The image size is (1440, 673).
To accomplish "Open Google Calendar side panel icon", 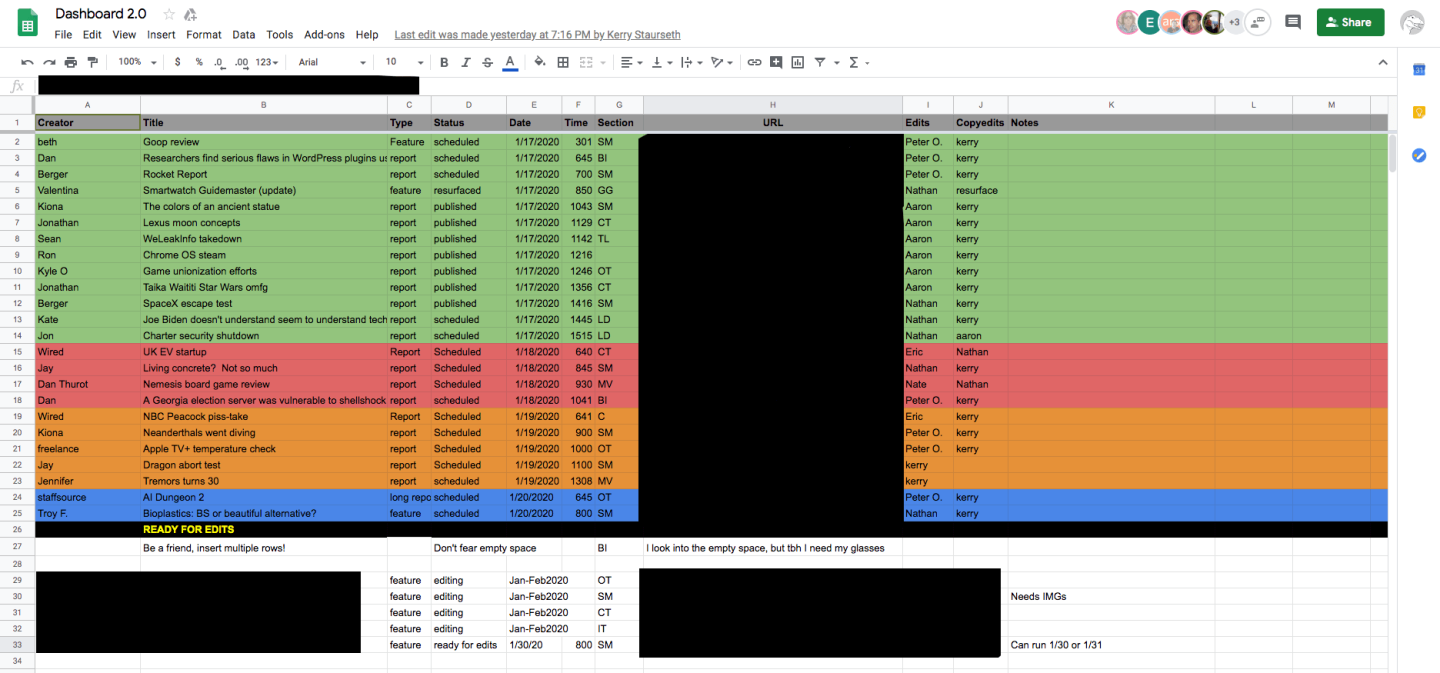I will [x=1418, y=69].
